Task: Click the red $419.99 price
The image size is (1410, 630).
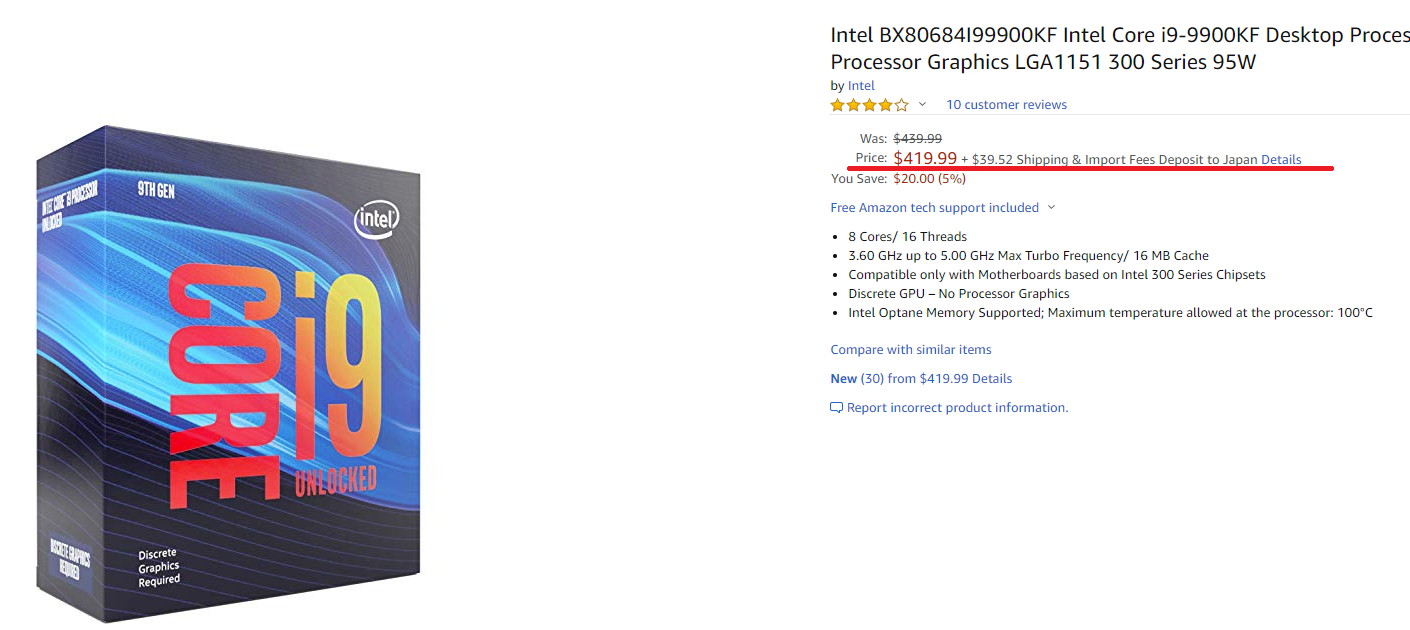Action: (925, 158)
